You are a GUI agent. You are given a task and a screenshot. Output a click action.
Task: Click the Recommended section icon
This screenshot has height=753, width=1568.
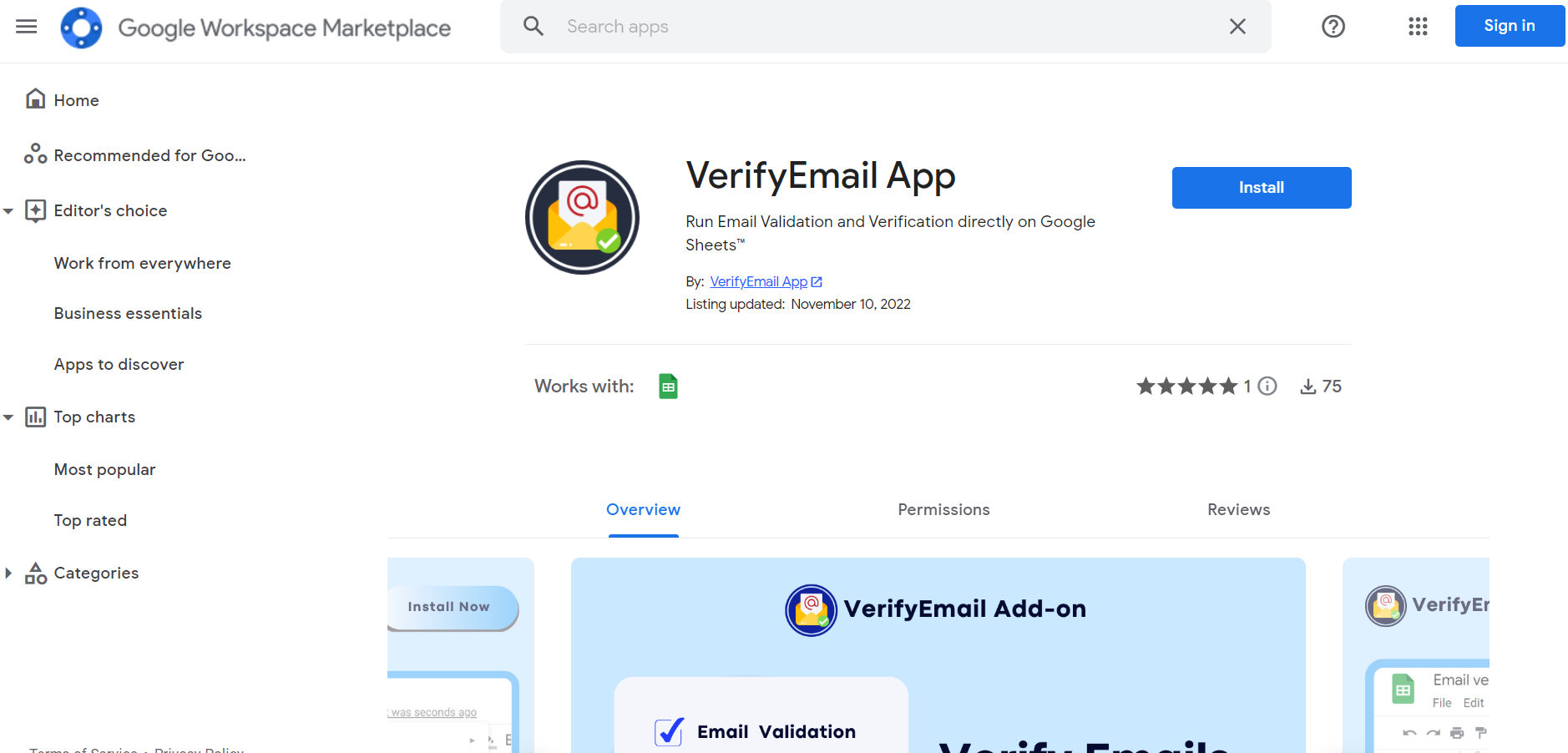tap(35, 154)
